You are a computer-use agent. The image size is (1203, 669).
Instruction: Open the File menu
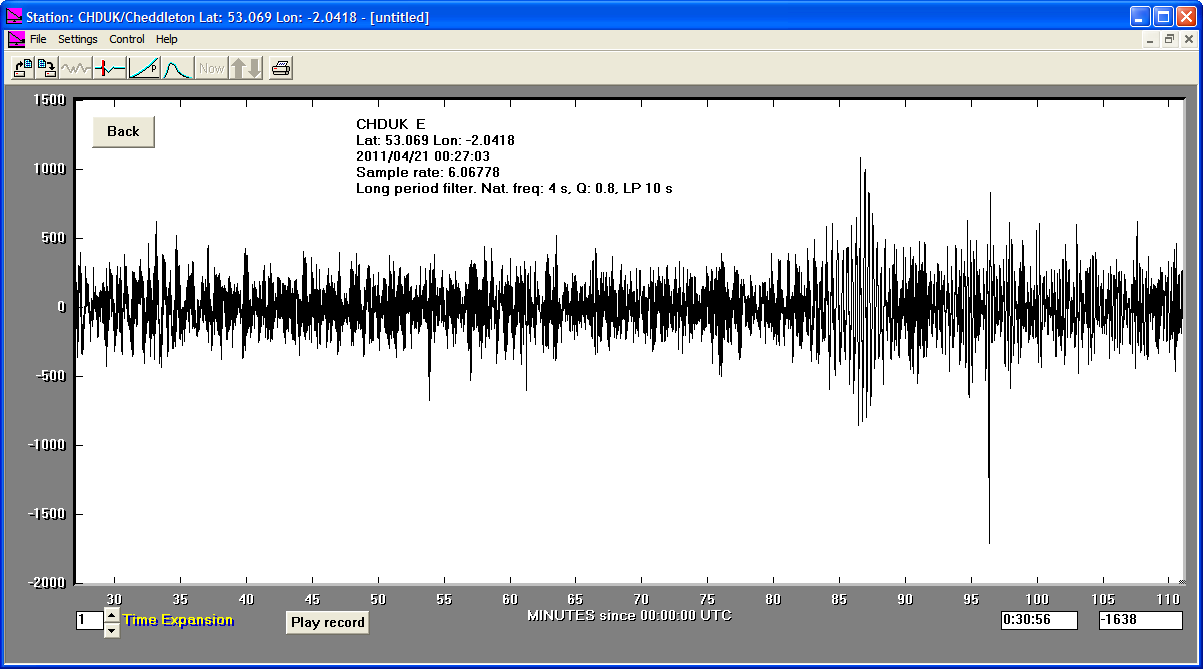(x=38, y=39)
